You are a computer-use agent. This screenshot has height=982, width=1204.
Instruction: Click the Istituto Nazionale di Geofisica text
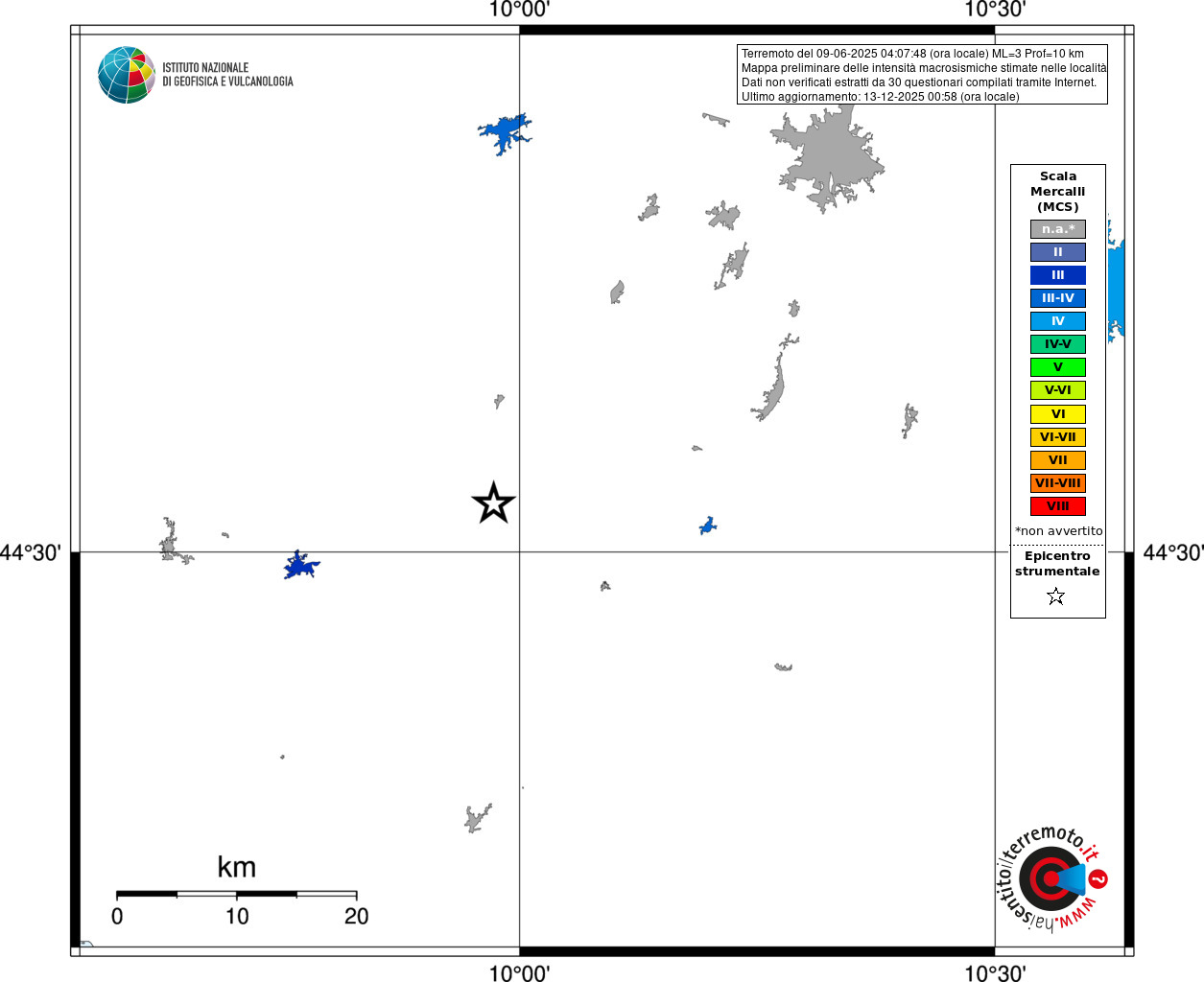click(227, 75)
